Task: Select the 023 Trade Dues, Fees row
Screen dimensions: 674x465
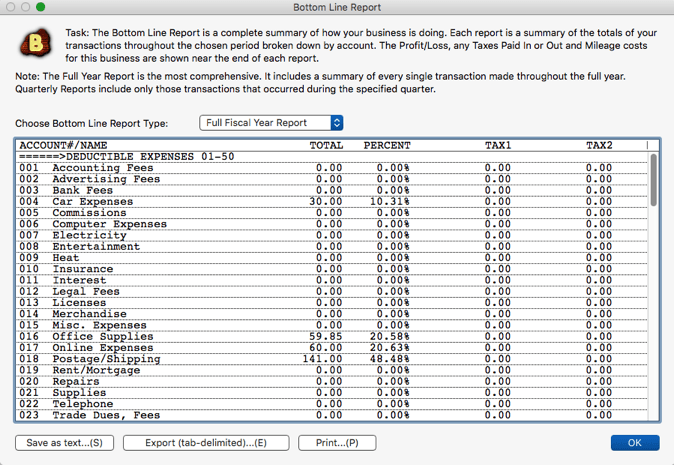Action: 332,415
